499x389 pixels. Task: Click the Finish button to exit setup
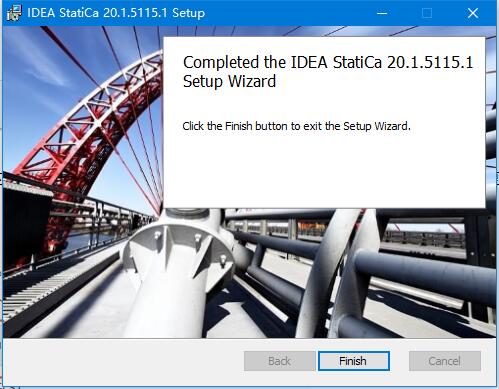354,361
